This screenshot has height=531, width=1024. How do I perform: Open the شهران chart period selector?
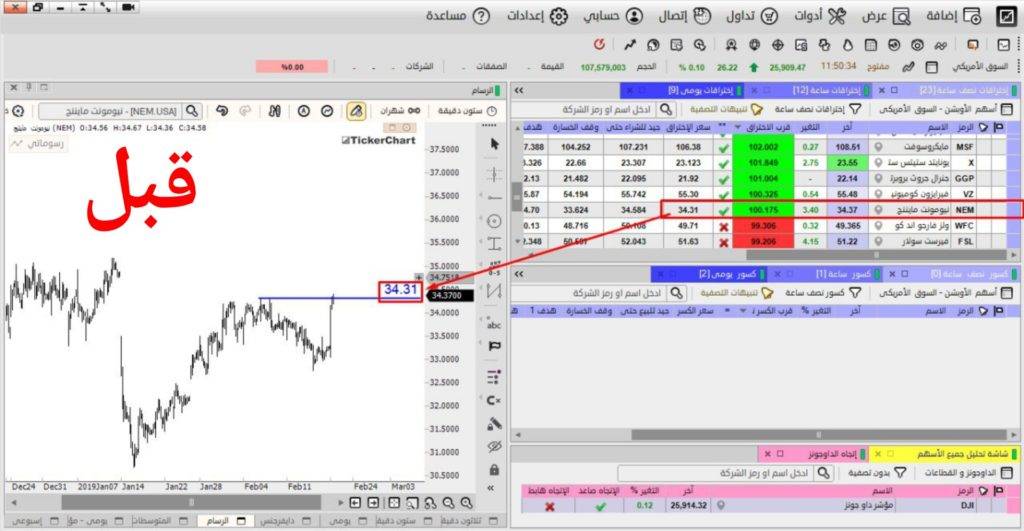[x=400, y=111]
